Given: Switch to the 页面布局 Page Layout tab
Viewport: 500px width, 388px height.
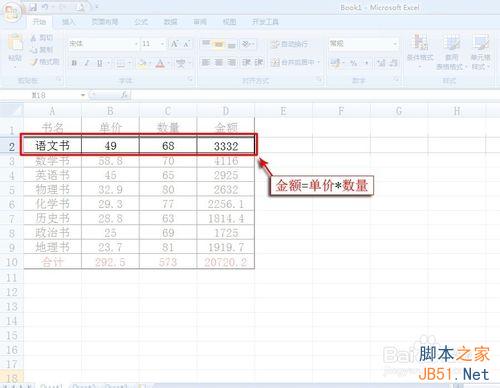Looking at the screenshot, I should pos(105,22).
